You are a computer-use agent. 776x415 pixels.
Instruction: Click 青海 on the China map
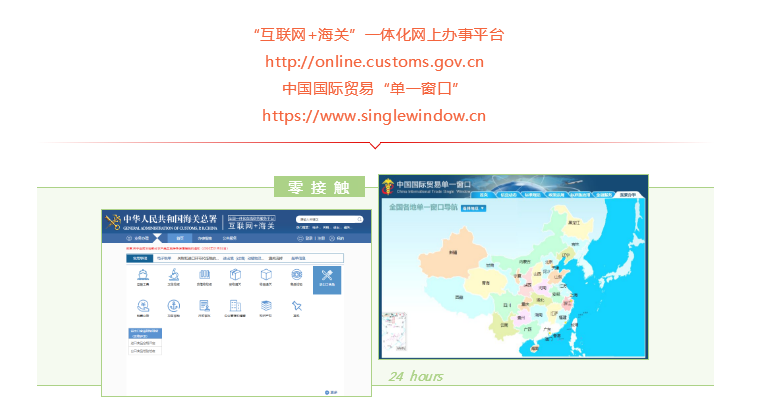[x=485, y=283]
